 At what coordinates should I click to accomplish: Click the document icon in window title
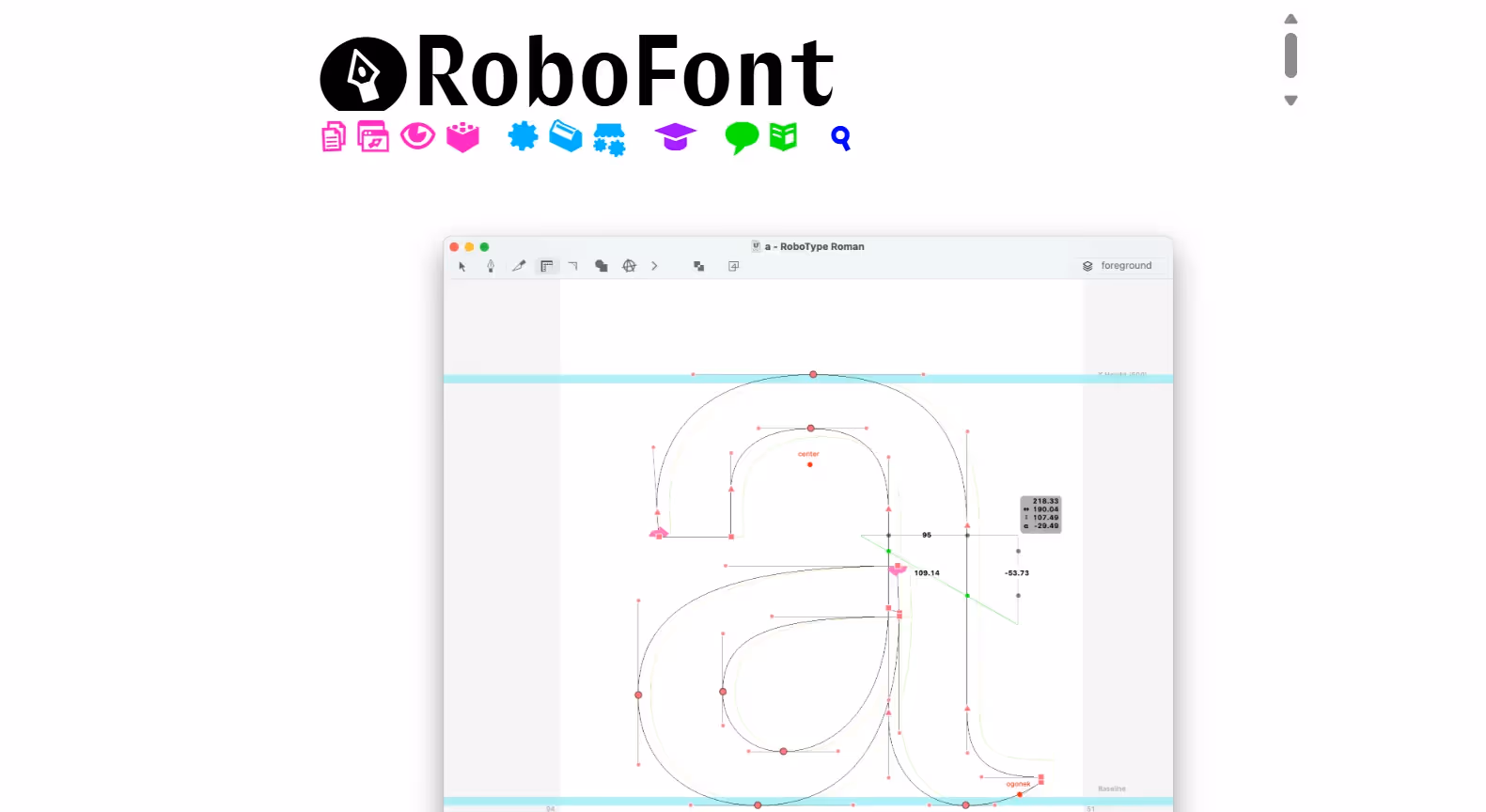[x=756, y=246]
